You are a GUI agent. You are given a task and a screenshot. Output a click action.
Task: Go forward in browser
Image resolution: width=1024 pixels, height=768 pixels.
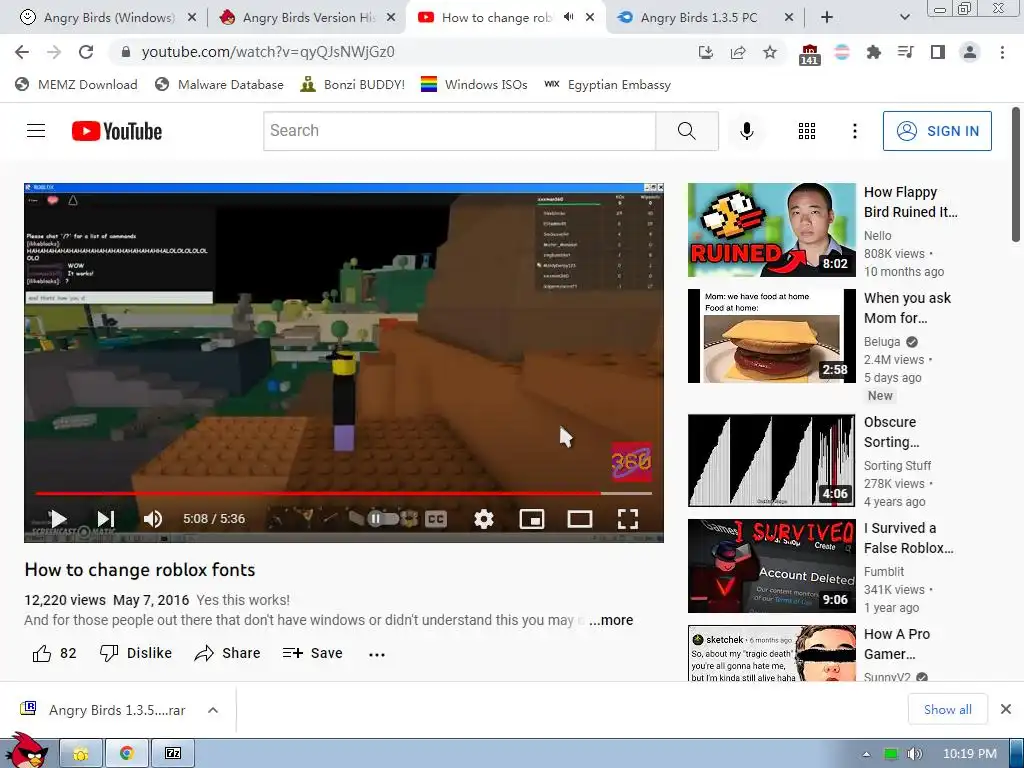[54, 52]
